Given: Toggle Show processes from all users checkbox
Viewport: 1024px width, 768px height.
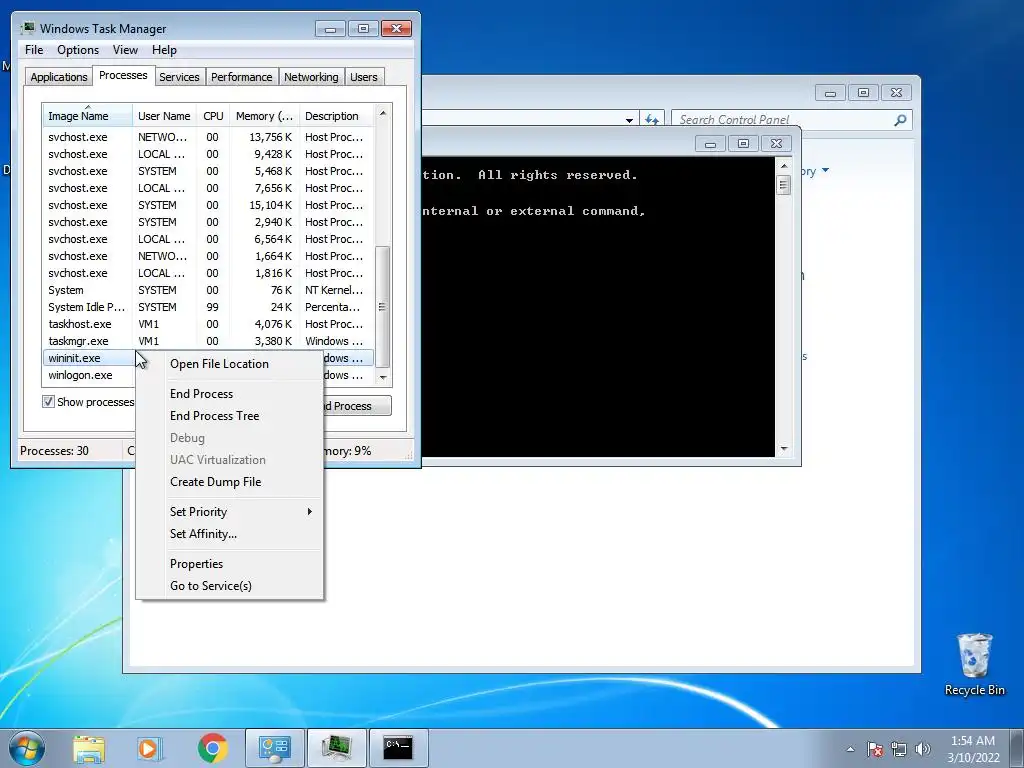Looking at the screenshot, I should [48, 402].
